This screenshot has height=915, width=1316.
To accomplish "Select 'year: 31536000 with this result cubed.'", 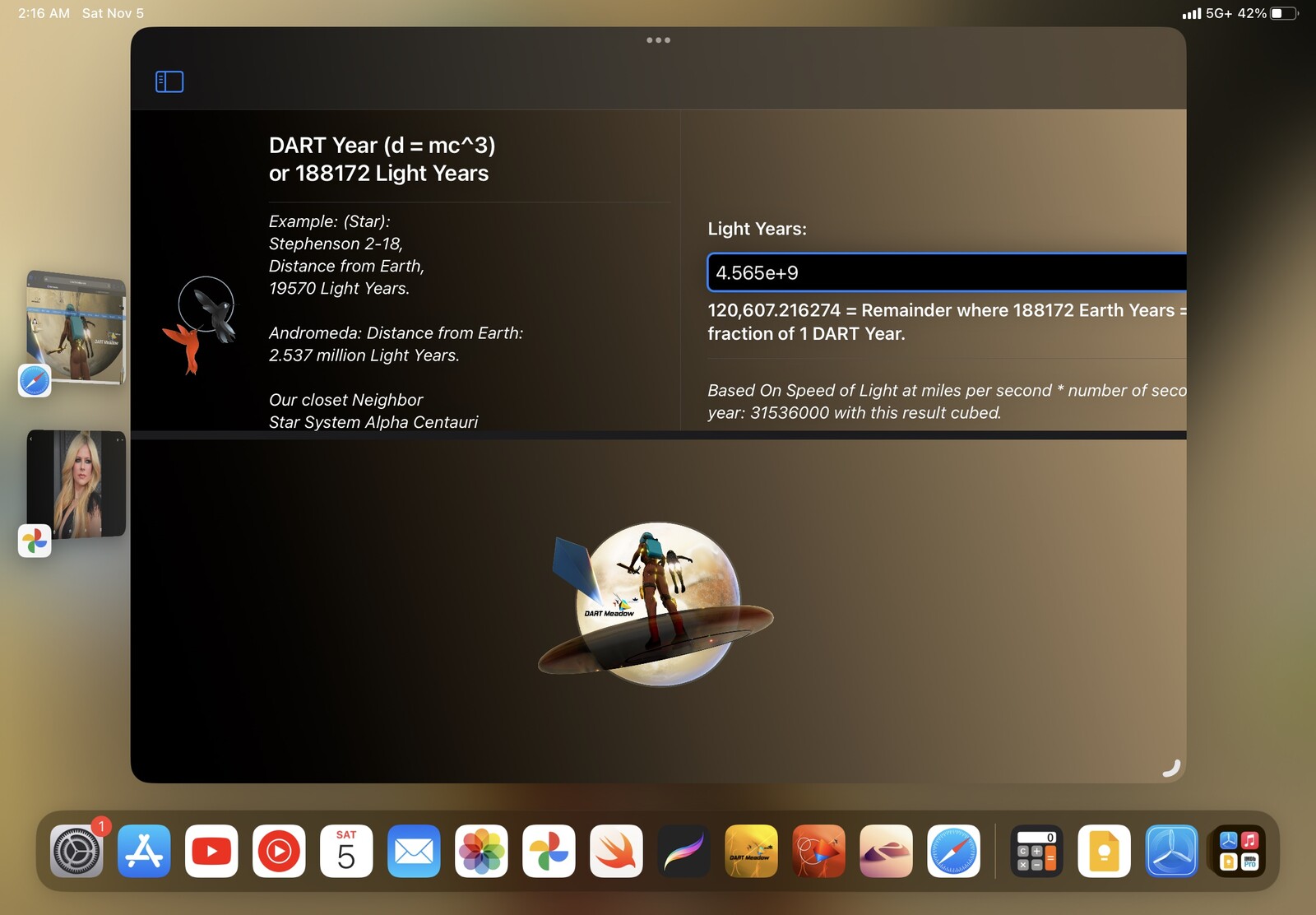I will coord(854,412).
